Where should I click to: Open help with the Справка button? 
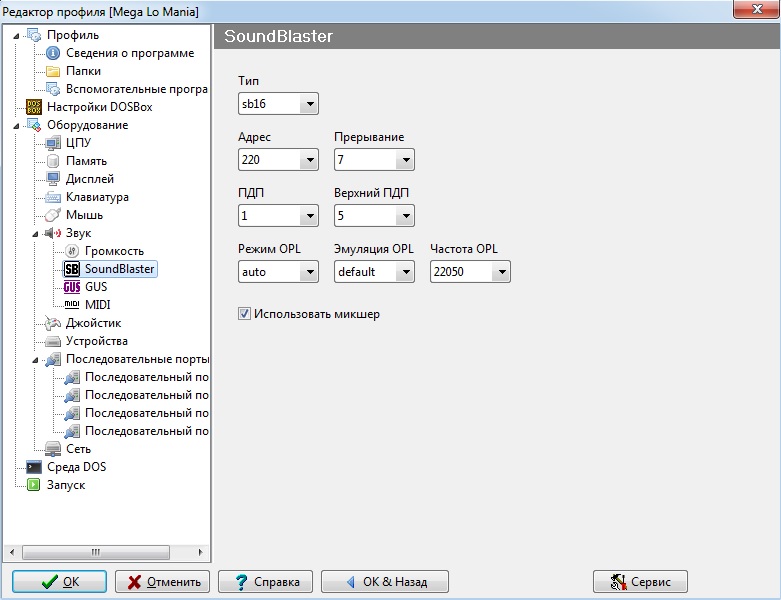(265, 582)
